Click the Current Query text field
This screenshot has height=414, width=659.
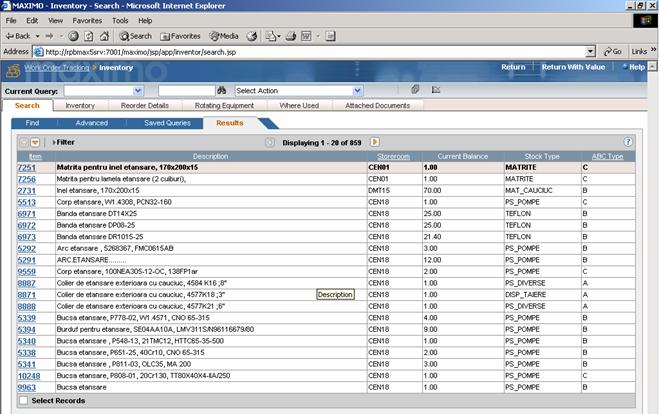coord(99,91)
